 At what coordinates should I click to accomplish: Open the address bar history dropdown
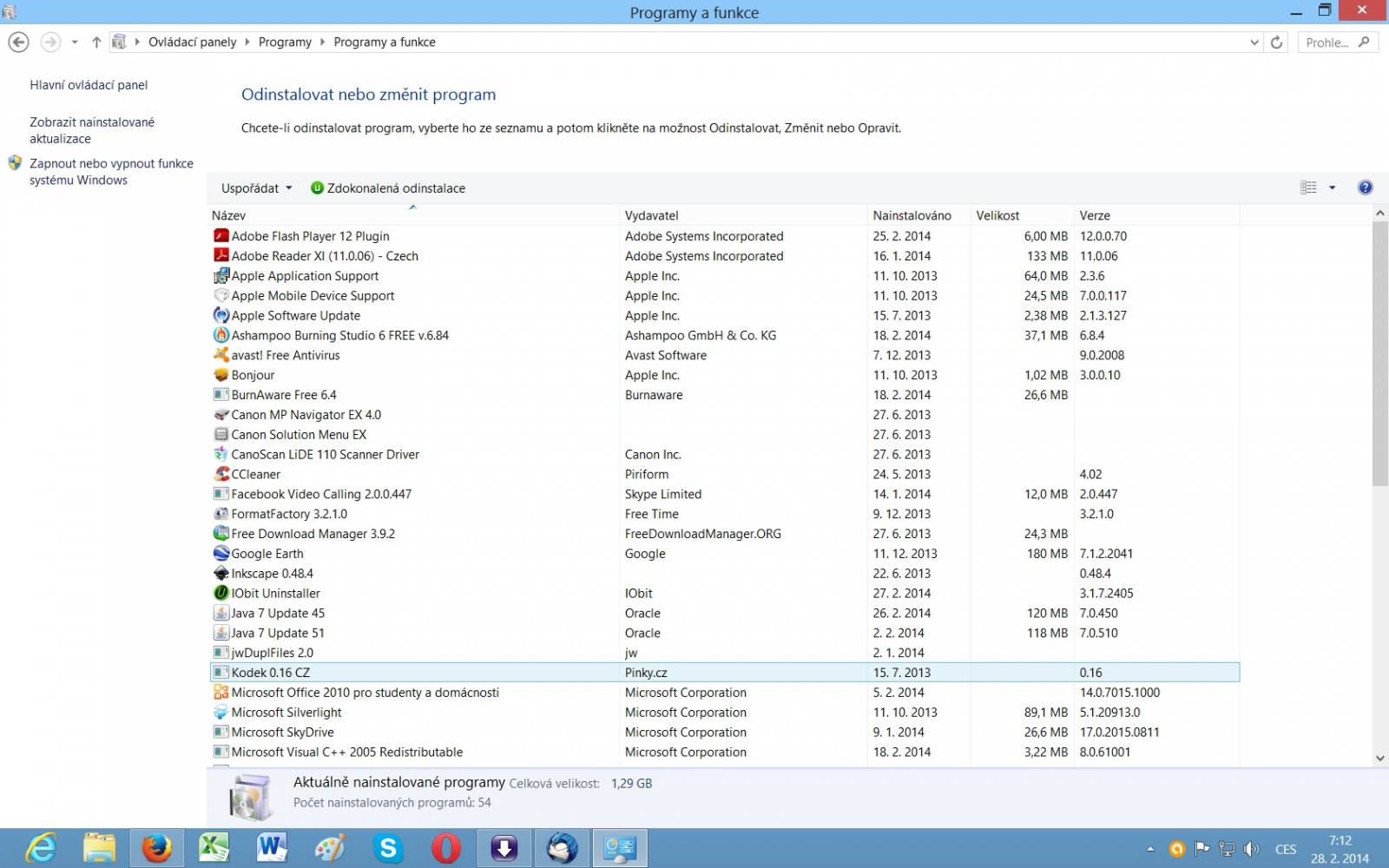(x=1254, y=42)
